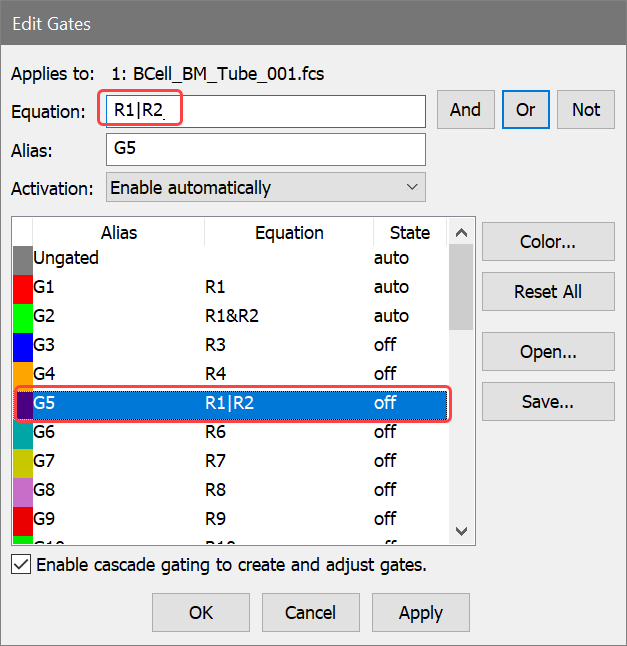Toggle cascade gating checkbox
Image resolution: width=627 pixels, height=646 pixels.
20,565
